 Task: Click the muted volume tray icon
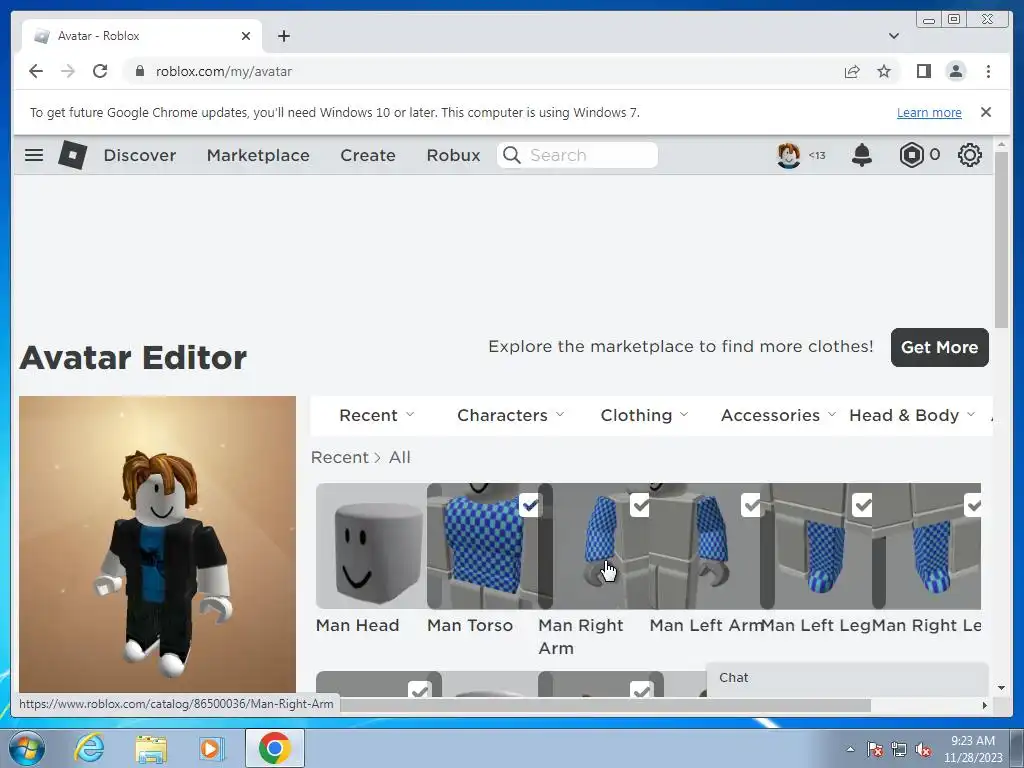[x=923, y=750]
